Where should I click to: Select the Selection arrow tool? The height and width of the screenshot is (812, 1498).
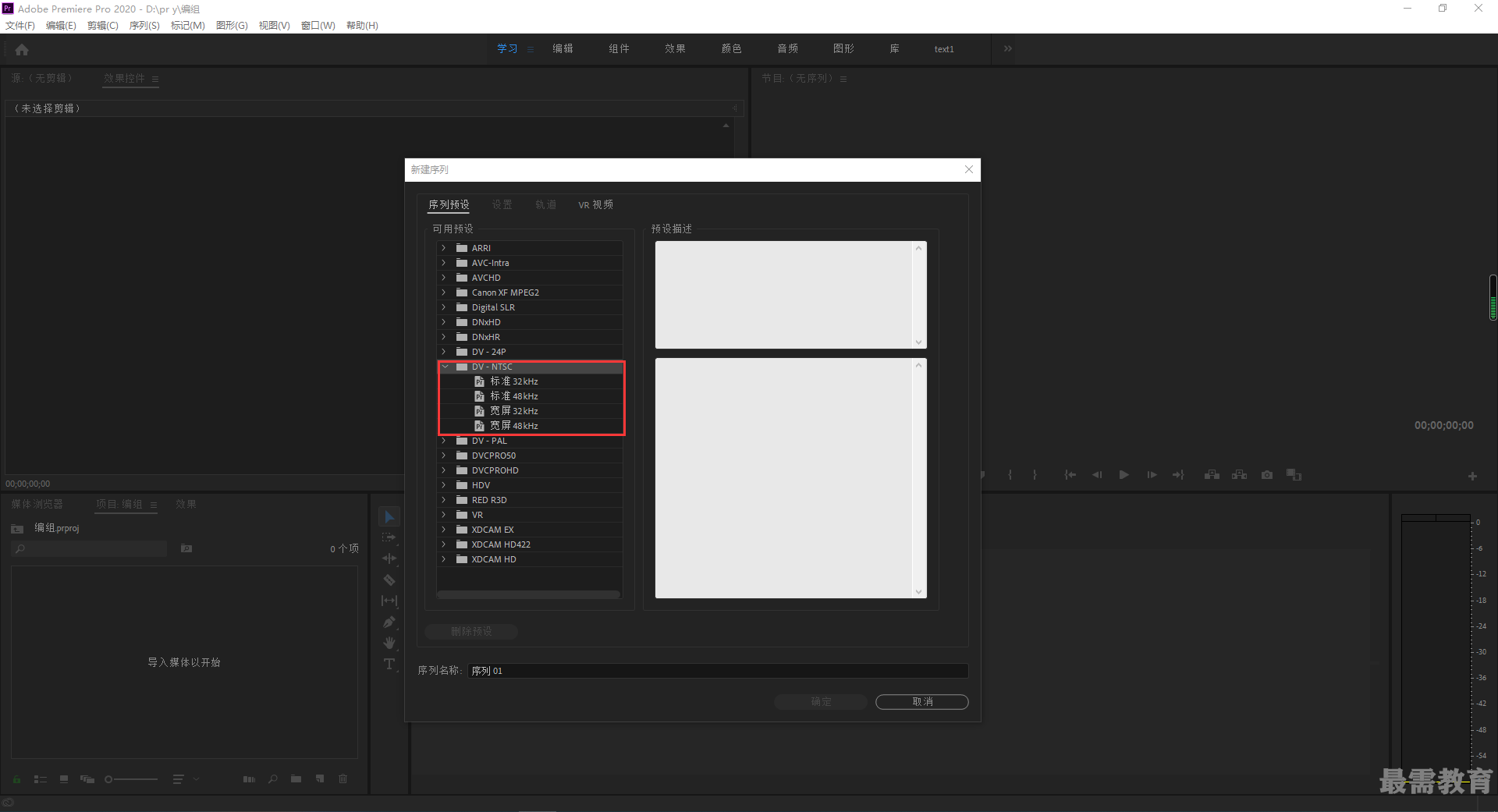point(389,517)
